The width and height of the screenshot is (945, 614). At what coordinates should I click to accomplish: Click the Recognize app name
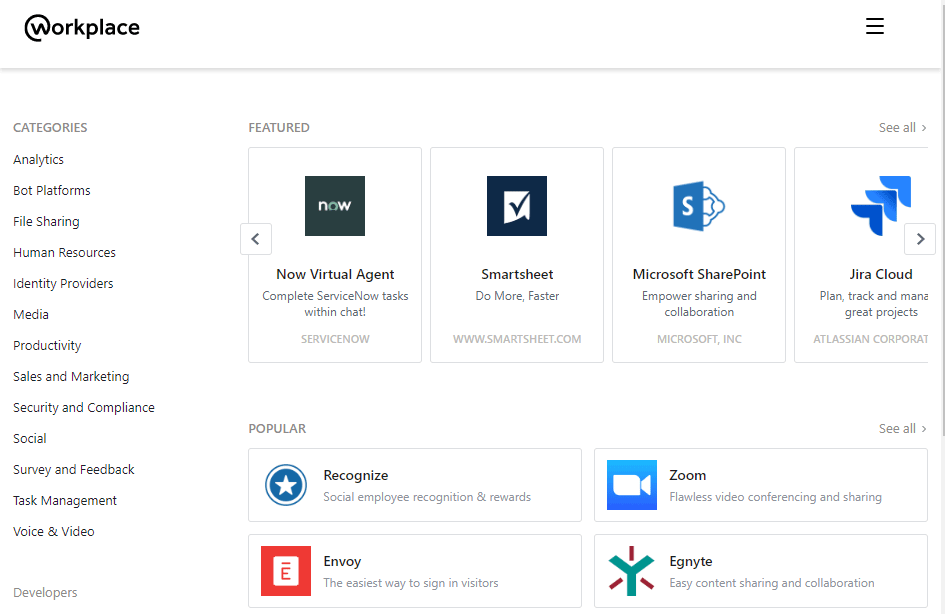click(x=356, y=475)
